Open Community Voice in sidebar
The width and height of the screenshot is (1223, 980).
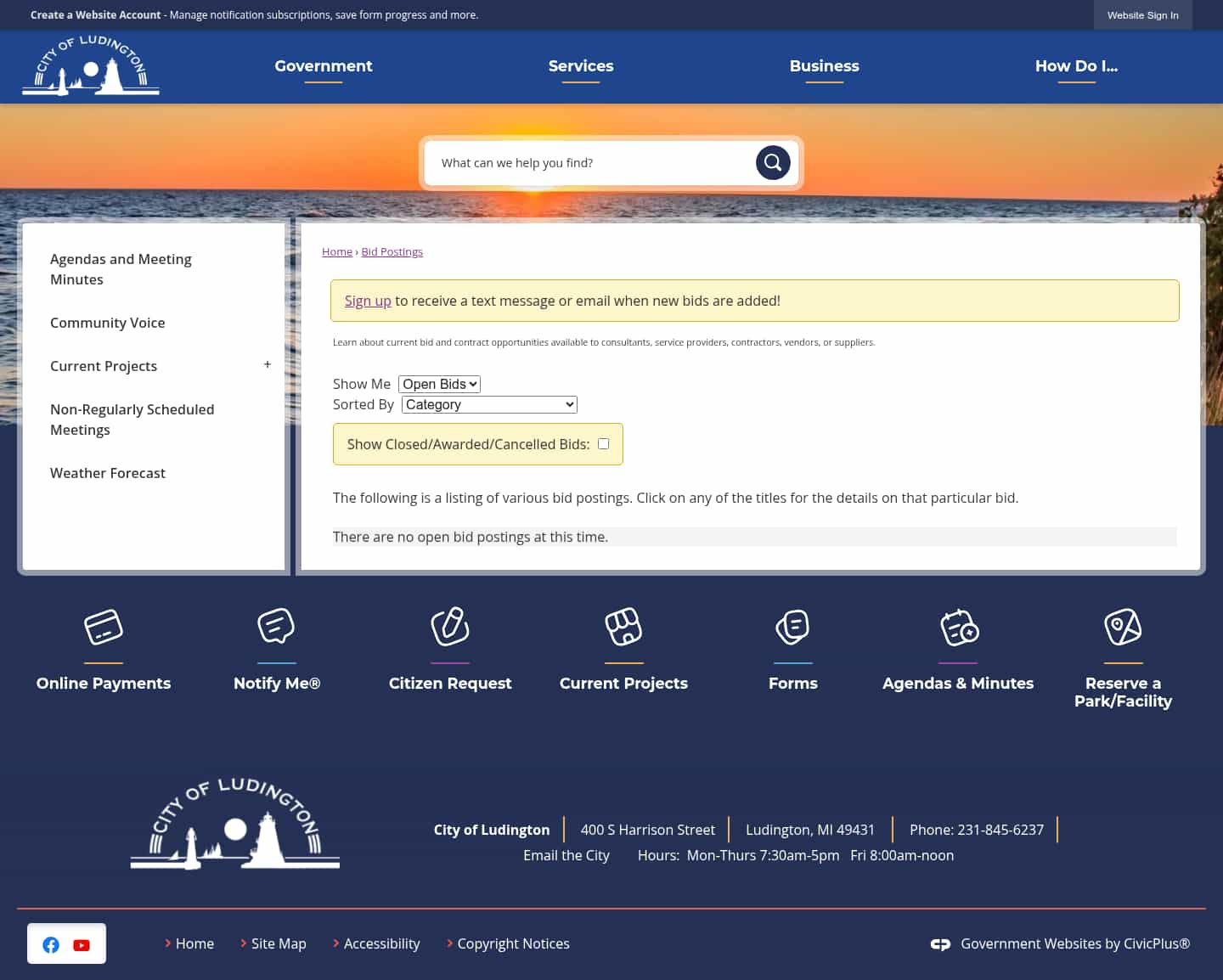pos(108,323)
